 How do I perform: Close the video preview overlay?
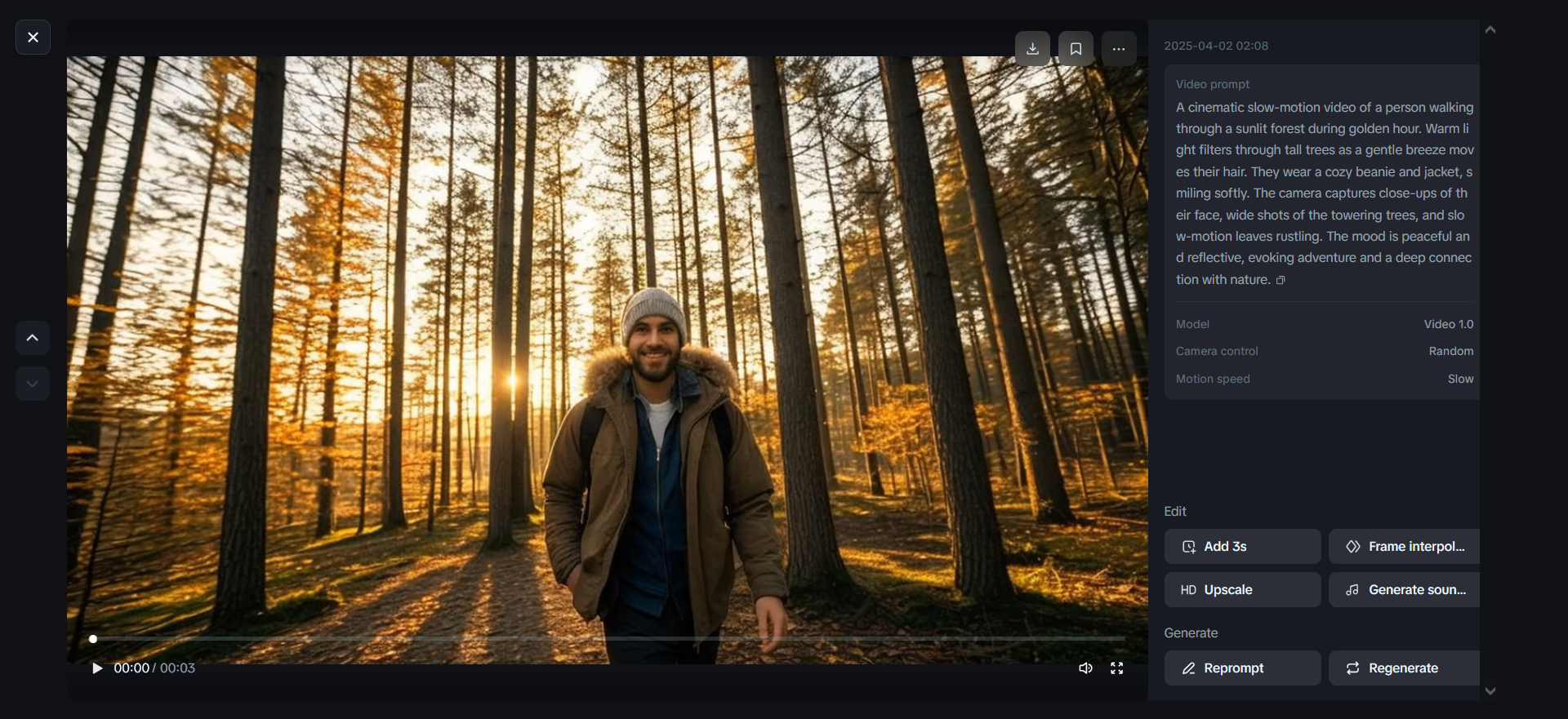(33, 38)
